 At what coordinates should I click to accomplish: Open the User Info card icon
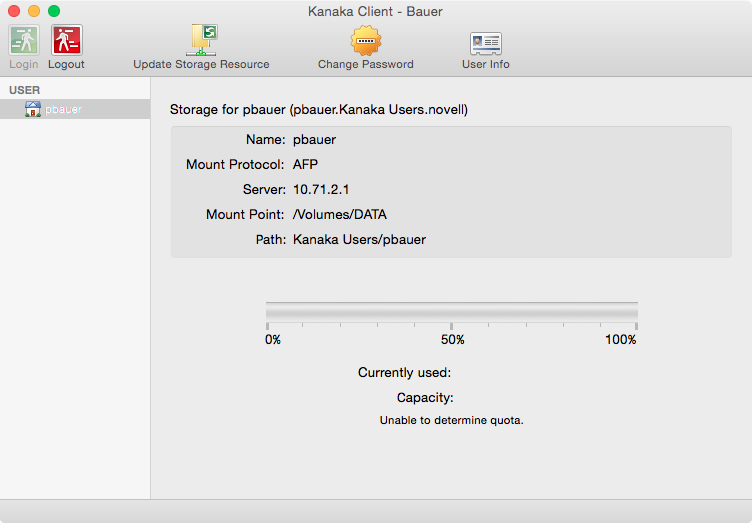(x=486, y=42)
